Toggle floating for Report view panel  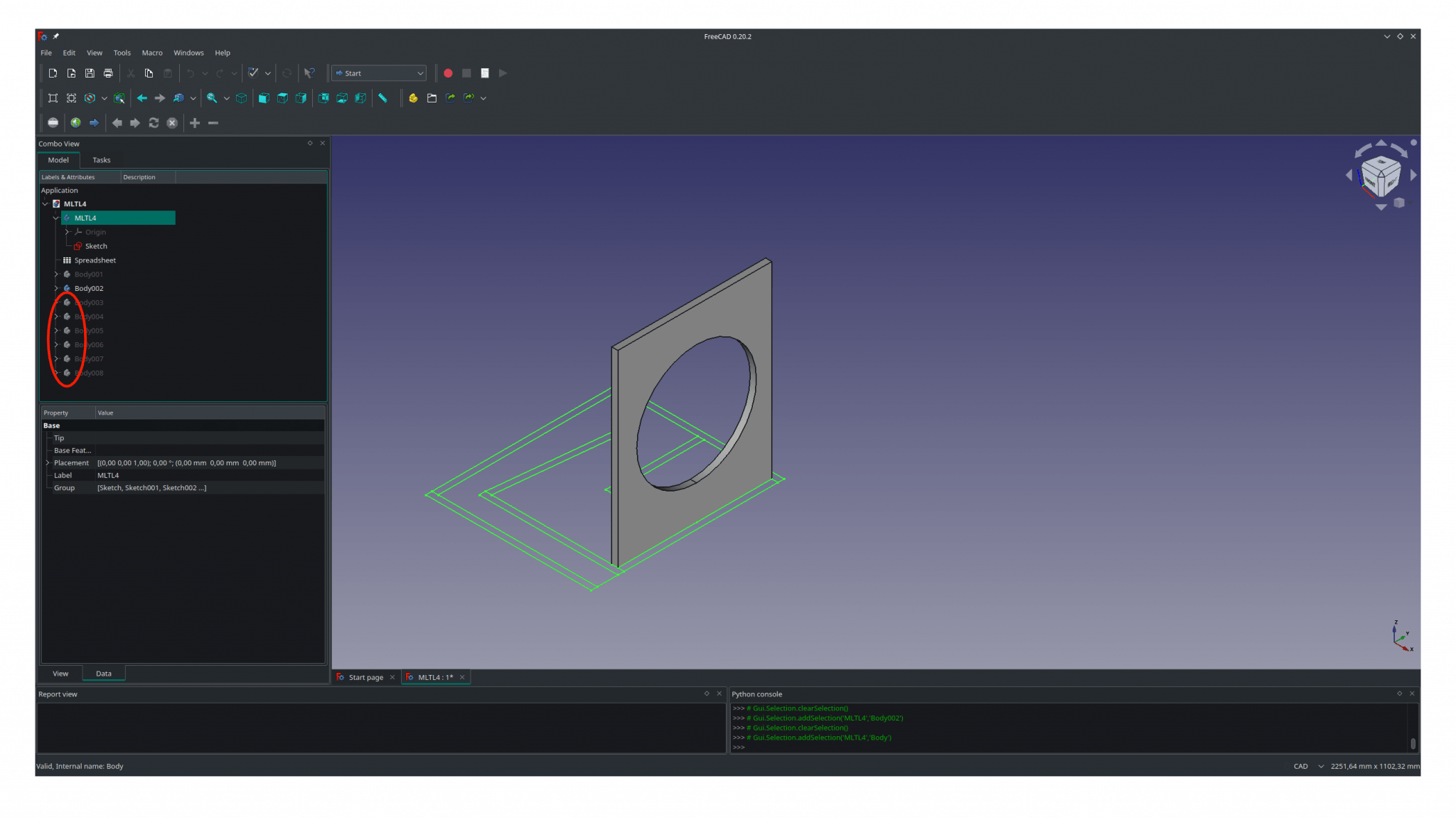[x=707, y=694]
